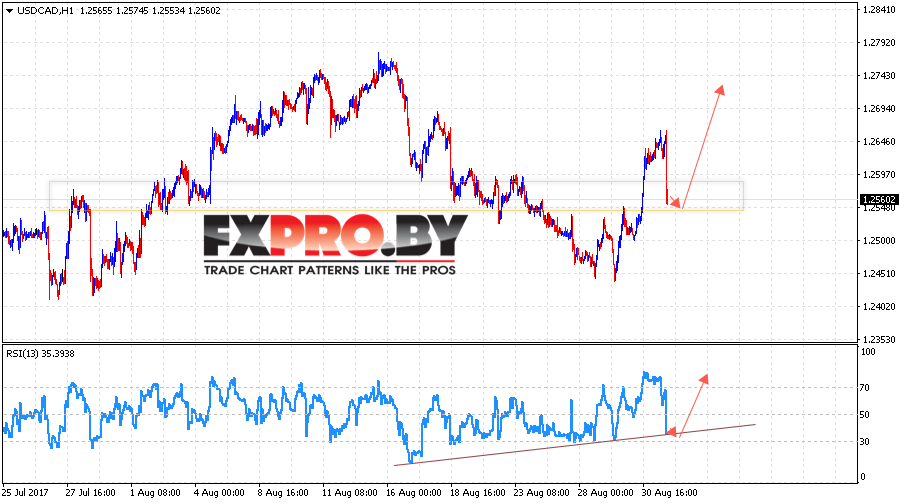Click the USDCAD,H1 symbol title
The image size is (900, 504).
(x=45, y=10)
